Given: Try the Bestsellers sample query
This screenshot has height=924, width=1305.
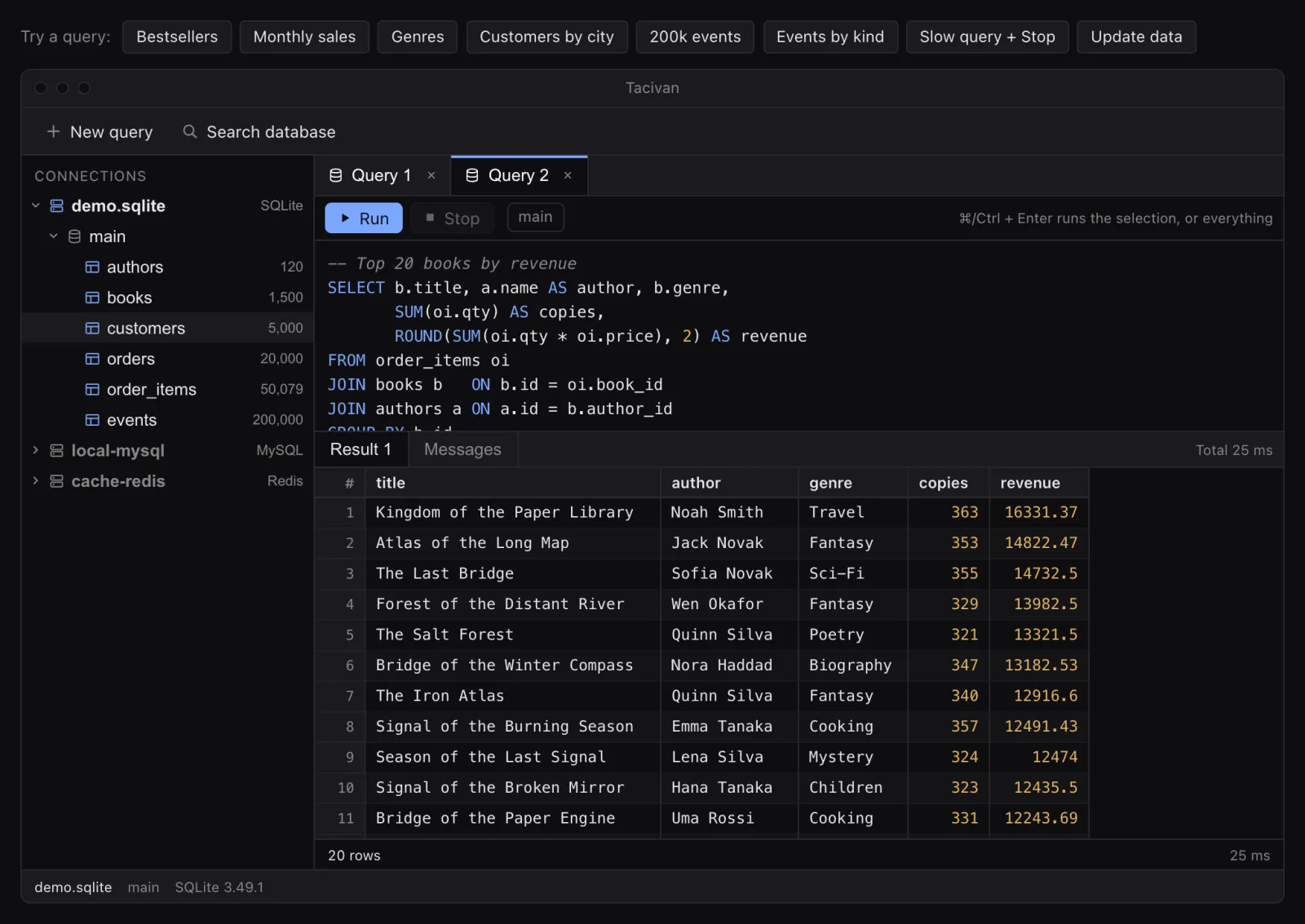Looking at the screenshot, I should [x=177, y=37].
